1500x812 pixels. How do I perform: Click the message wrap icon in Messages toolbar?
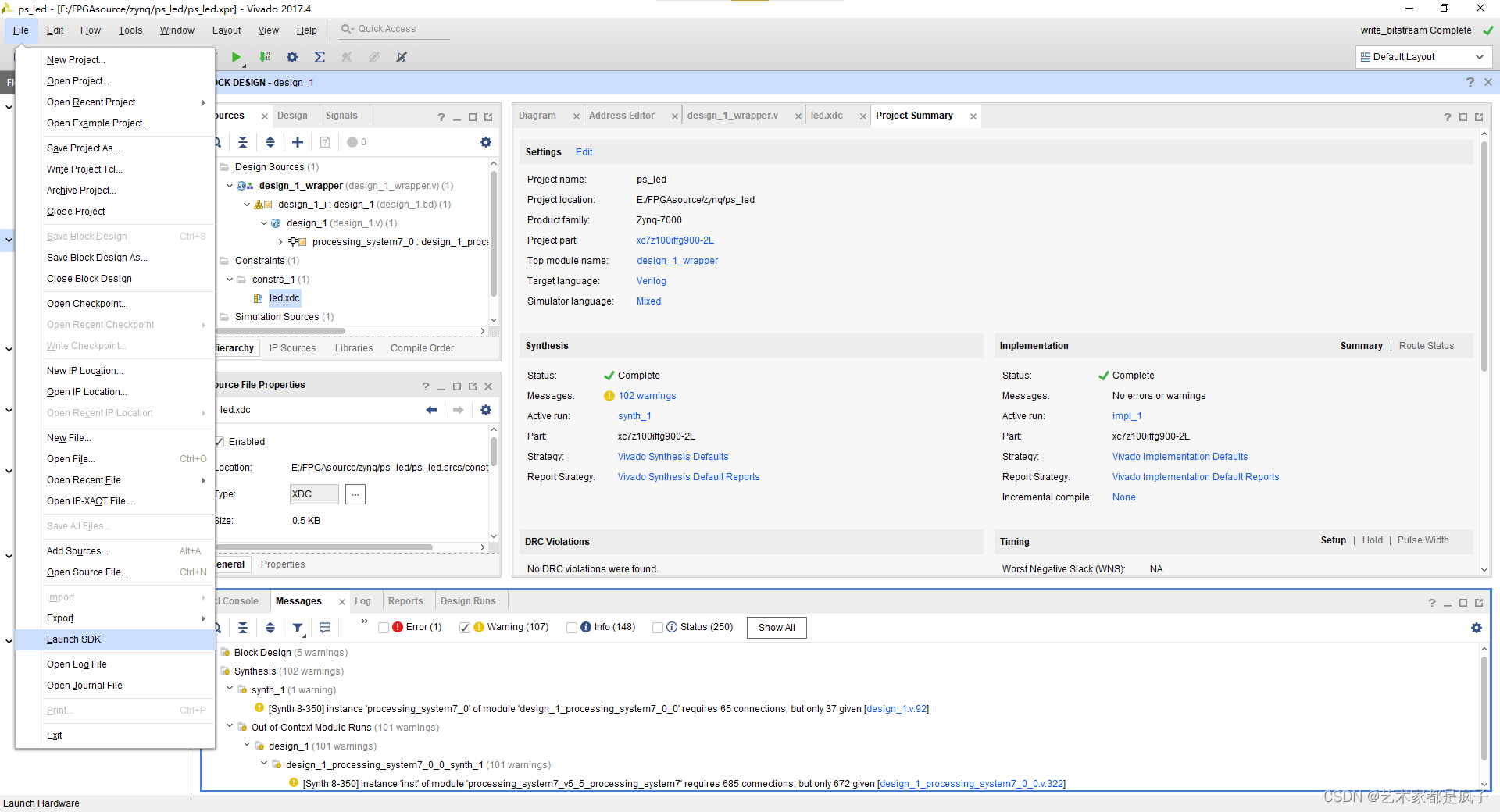click(x=325, y=628)
